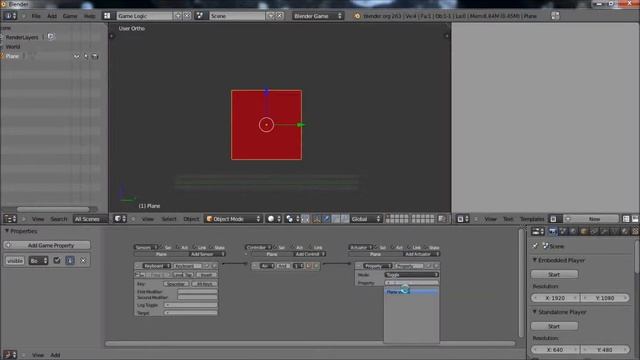The height and width of the screenshot is (360, 640).
Task: Add a new scene with the plus icon
Action: tap(271, 16)
